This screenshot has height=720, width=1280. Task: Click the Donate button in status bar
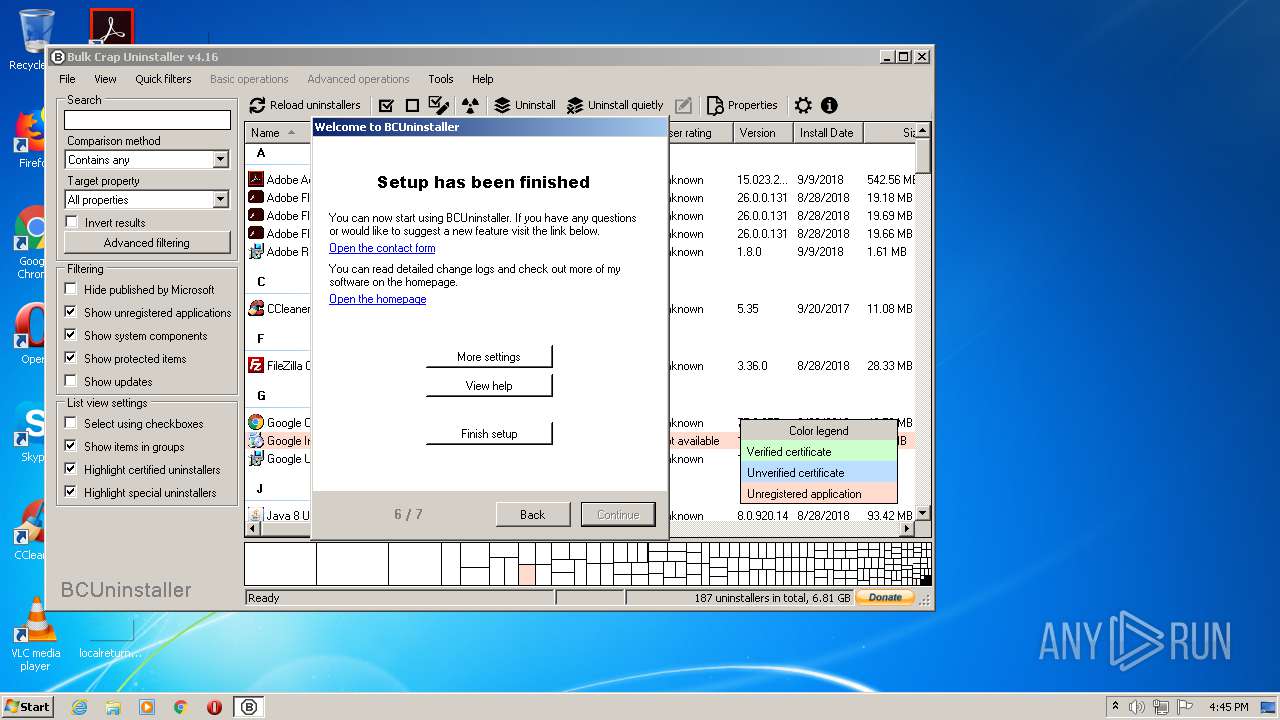pos(885,597)
